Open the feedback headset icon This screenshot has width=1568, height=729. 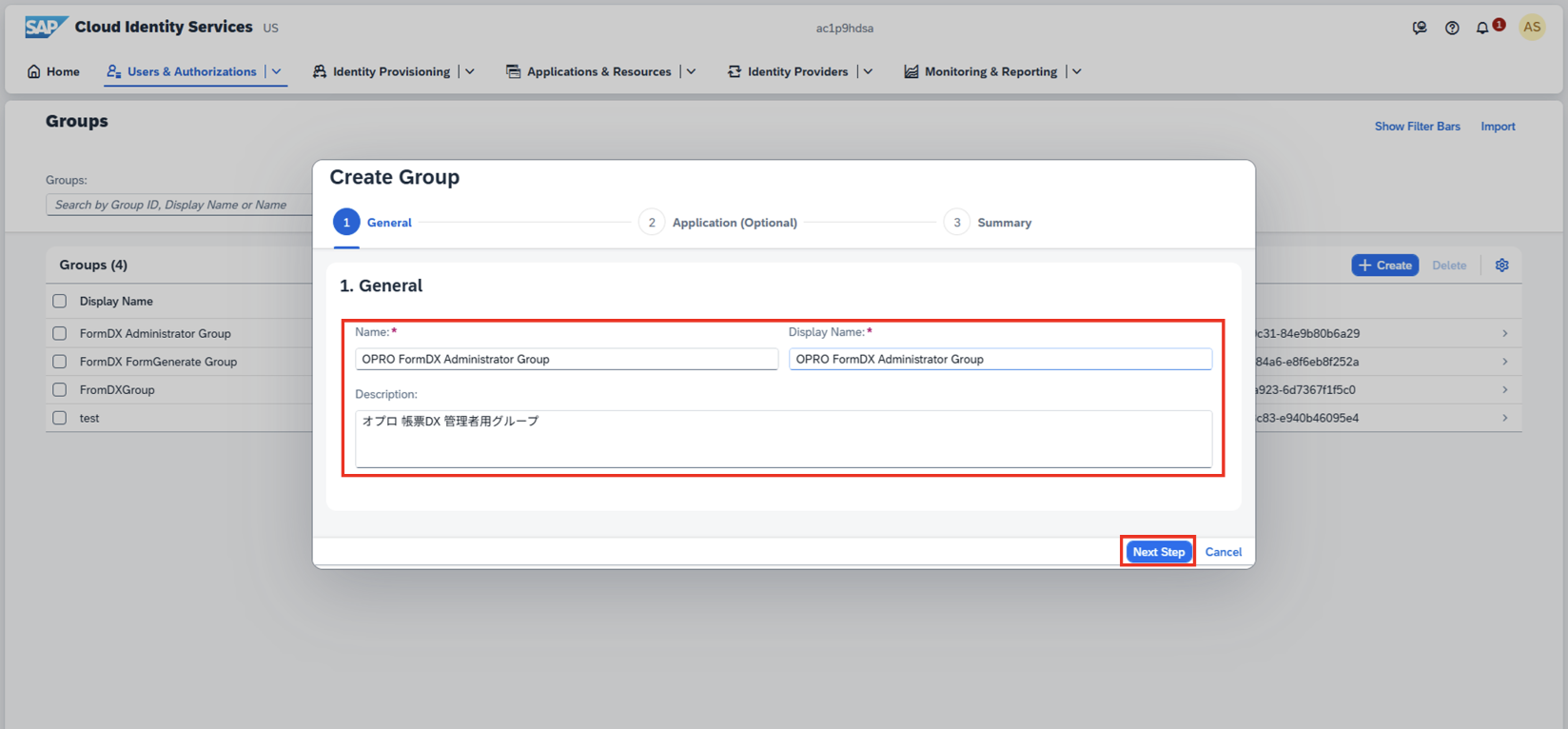[x=1420, y=28]
